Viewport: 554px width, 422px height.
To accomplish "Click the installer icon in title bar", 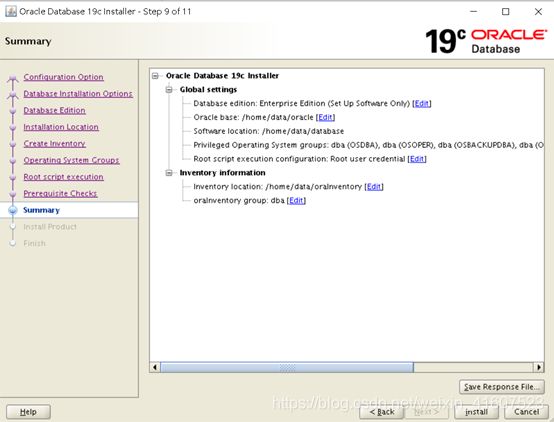I will 11,11.
